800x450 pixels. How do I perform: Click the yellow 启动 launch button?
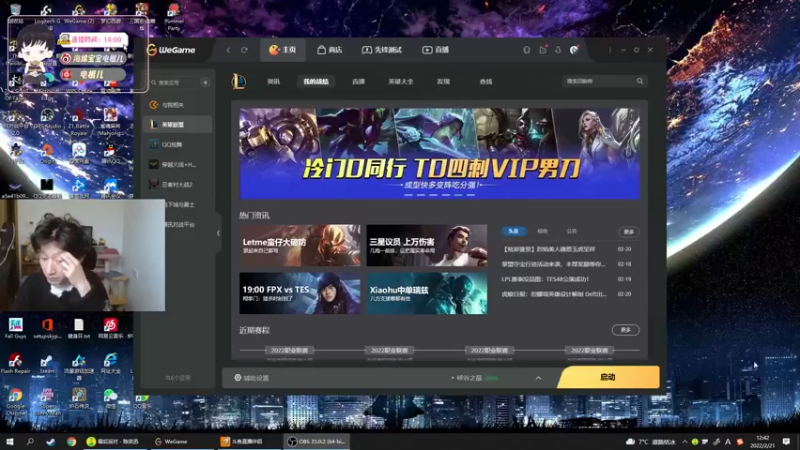608,377
